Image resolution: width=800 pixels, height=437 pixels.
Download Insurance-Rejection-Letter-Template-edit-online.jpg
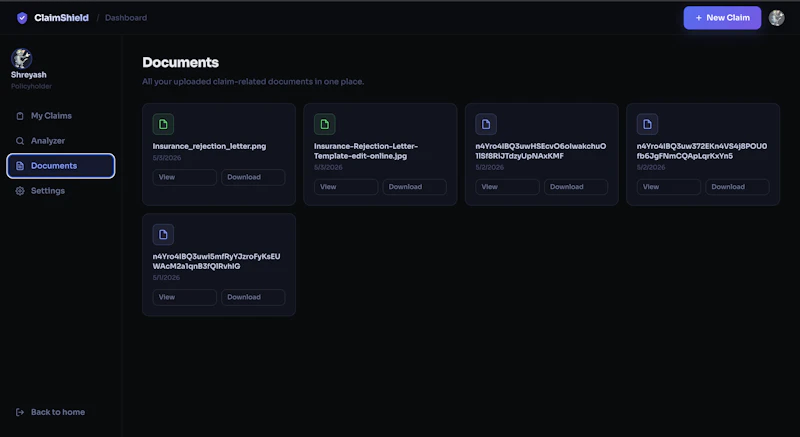[x=414, y=187]
